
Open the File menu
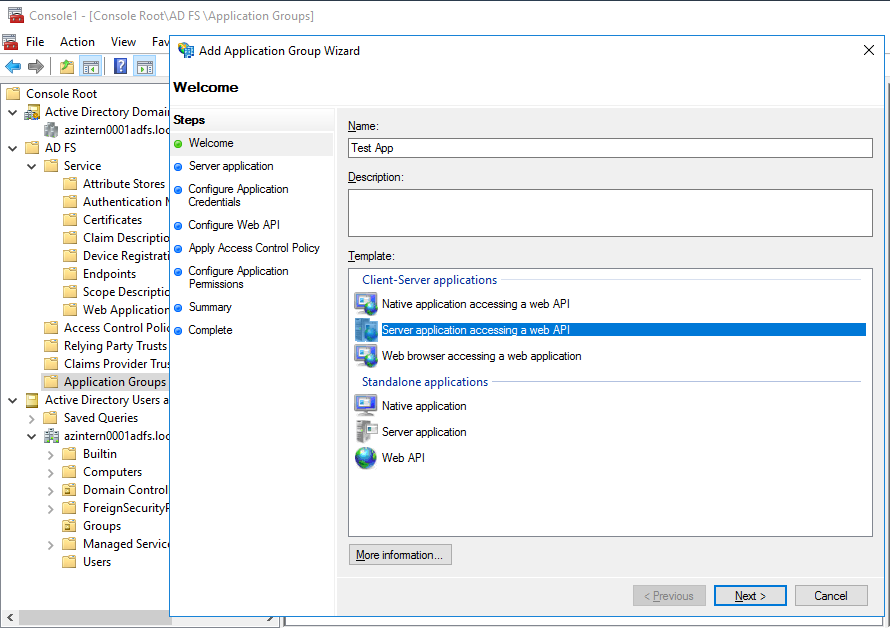[35, 42]
